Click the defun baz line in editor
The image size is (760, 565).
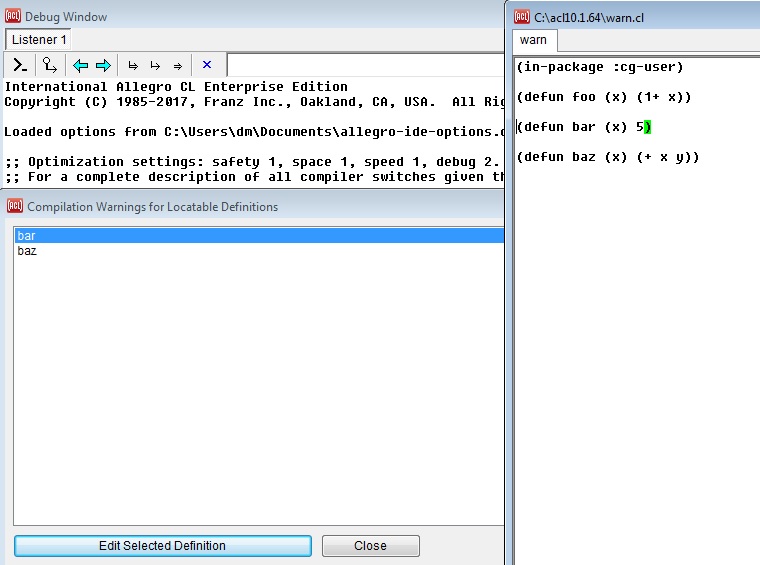pos(608,157)
